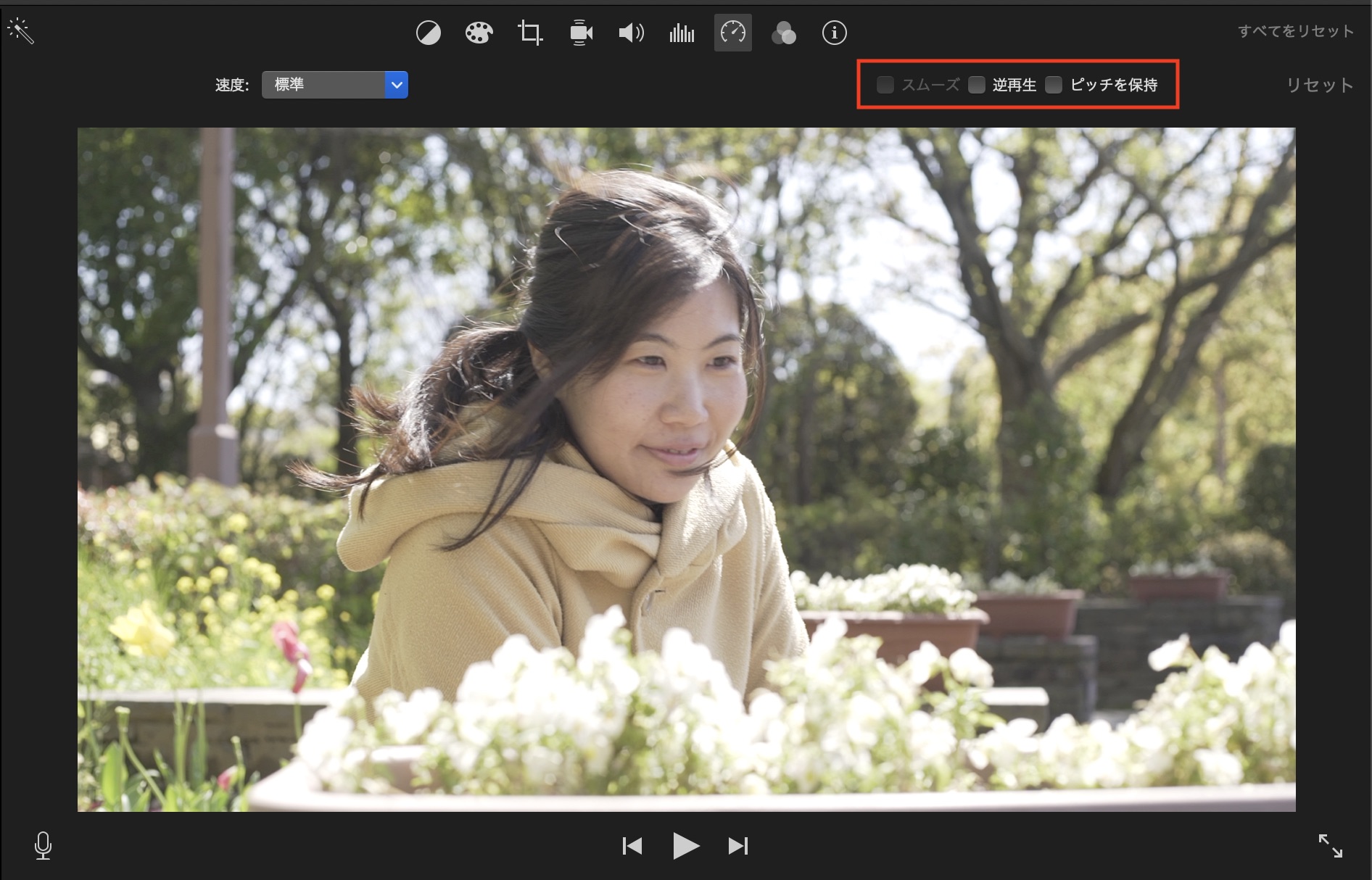Skip to the next clip
The height and width of the screenshot is (880, 1372).
point(738,845)
